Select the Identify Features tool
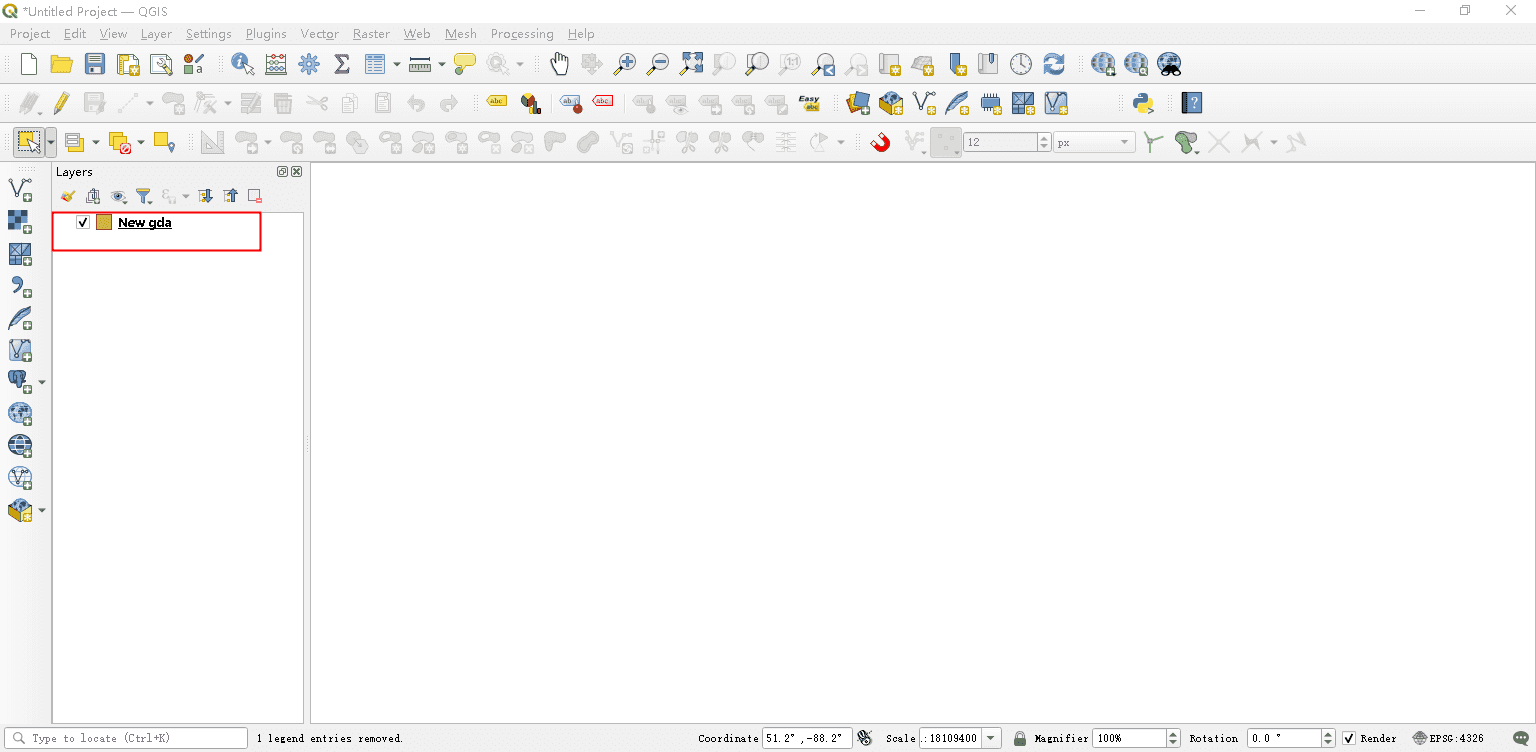The image size is (1536, 752). coord(242,64)
